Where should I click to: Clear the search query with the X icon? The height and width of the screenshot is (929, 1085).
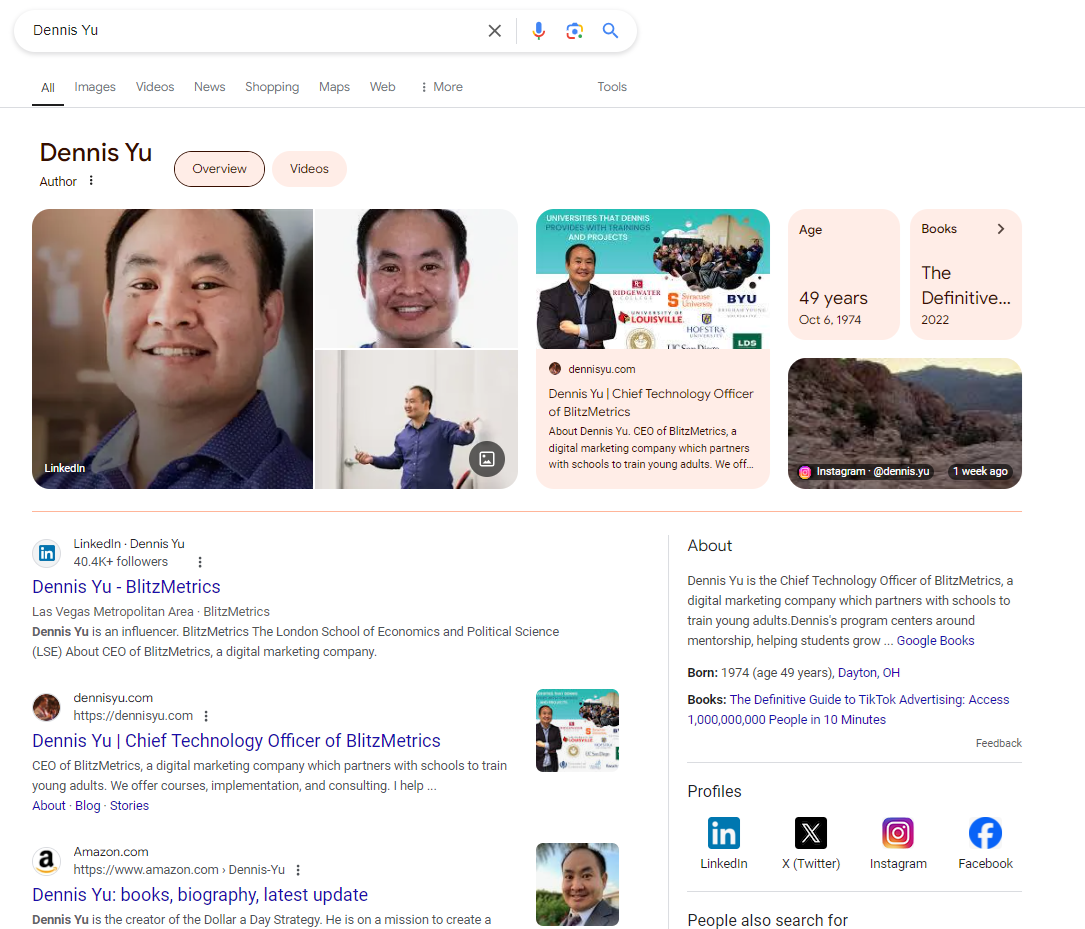494,30
